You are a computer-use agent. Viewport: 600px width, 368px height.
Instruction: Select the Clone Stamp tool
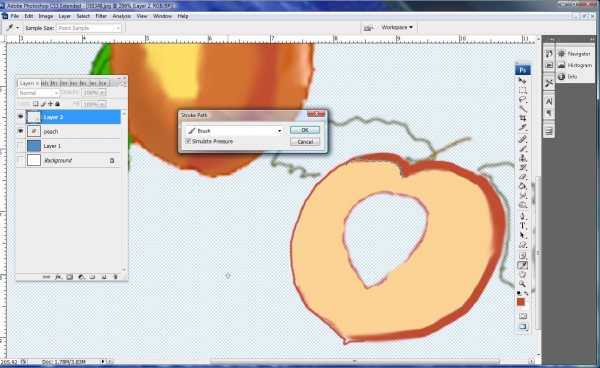click(522, 158)
